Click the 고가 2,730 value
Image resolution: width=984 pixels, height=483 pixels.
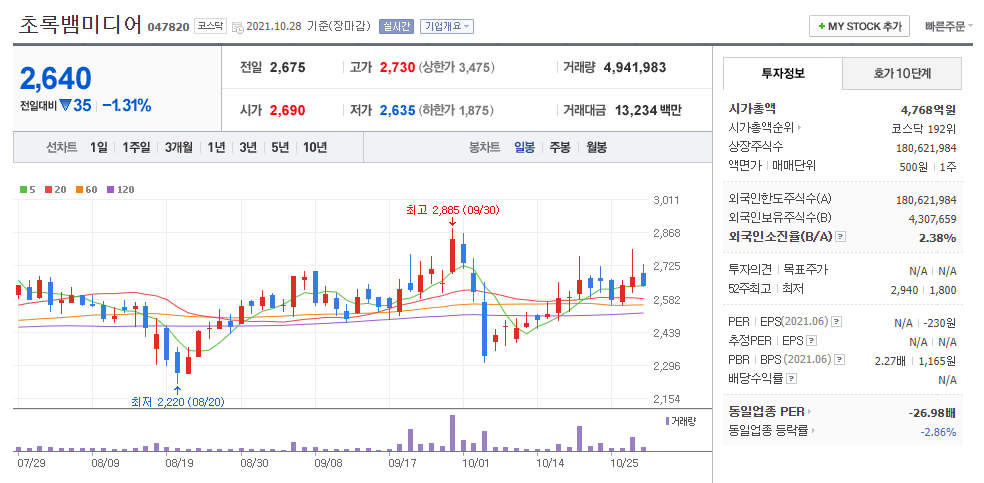[x=397, y=67]
